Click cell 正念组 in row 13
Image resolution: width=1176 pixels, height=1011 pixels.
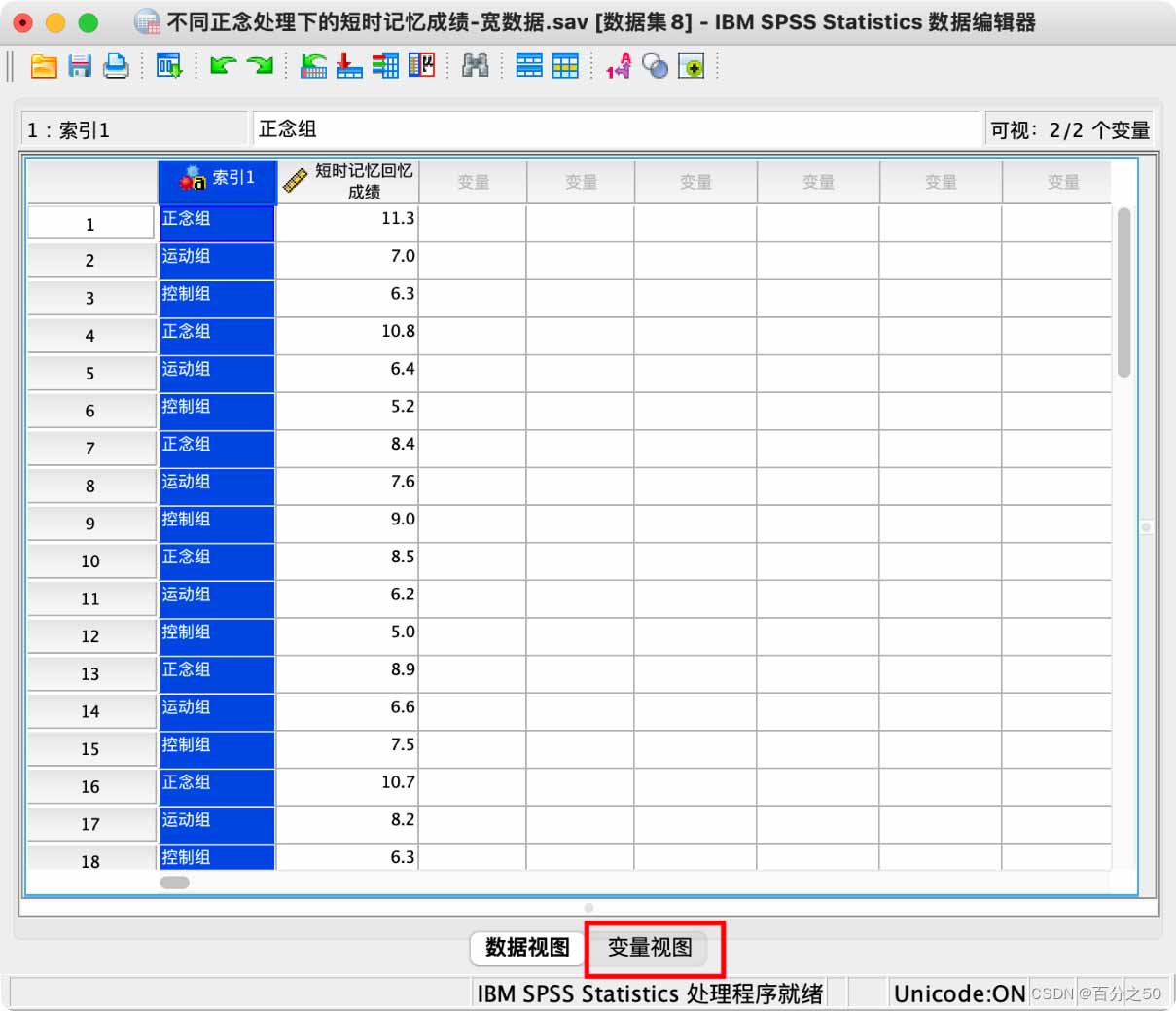(x=217, y=673)
